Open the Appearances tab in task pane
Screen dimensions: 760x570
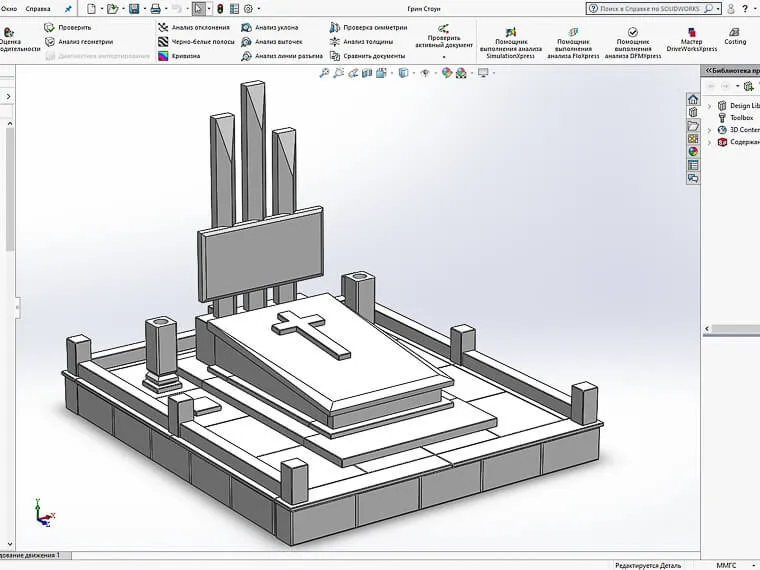pyautogui.click(x=693, y=151)
